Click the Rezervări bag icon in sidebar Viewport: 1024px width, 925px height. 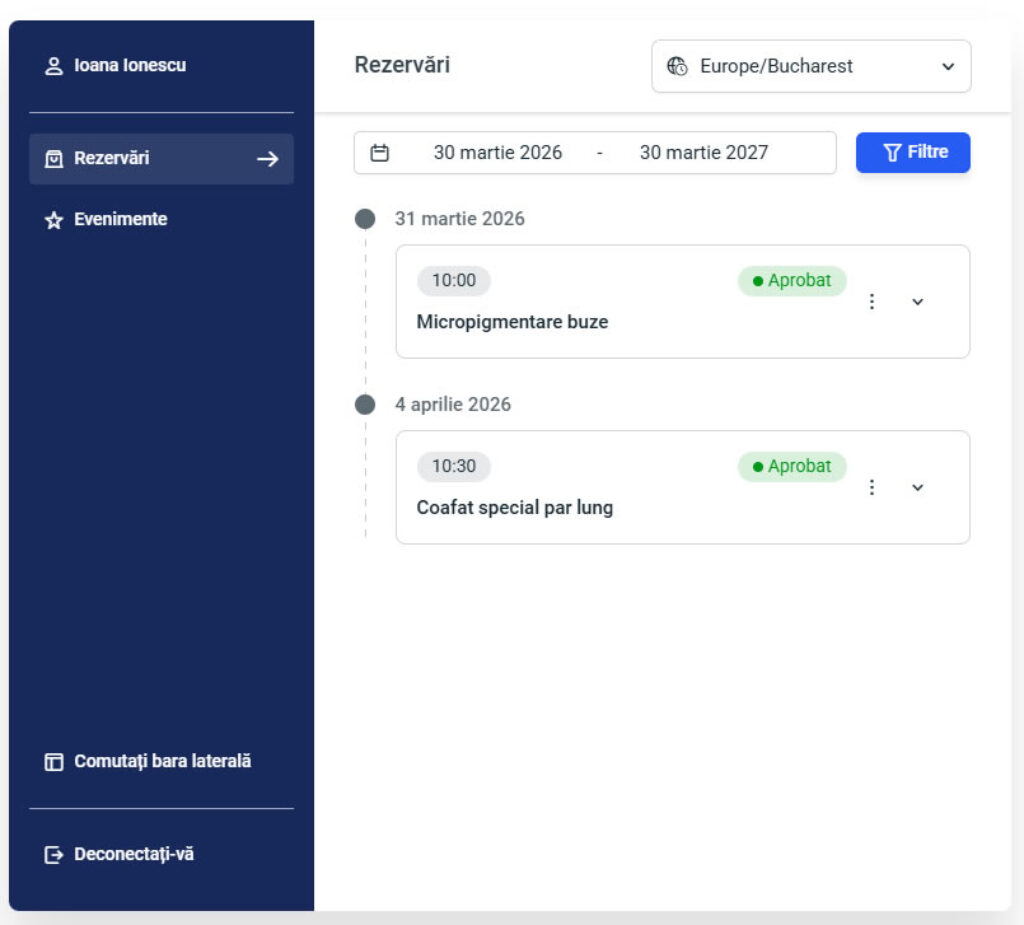pyautogui.click(x=54, y=159)
